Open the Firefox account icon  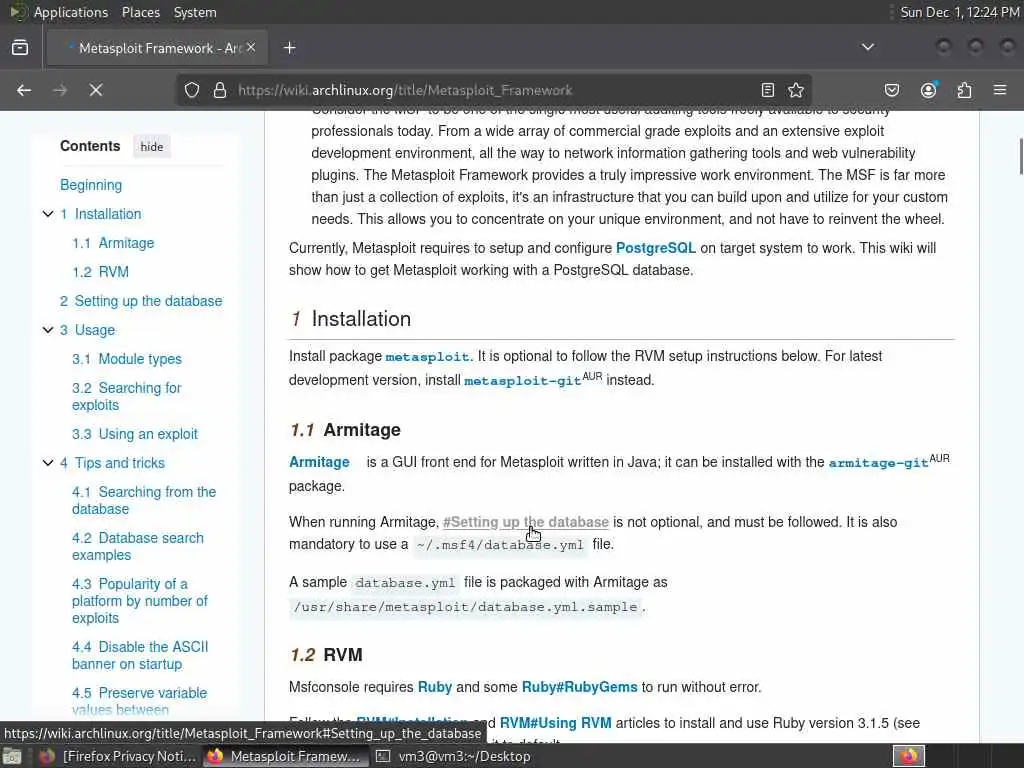(x=929, y=90)
